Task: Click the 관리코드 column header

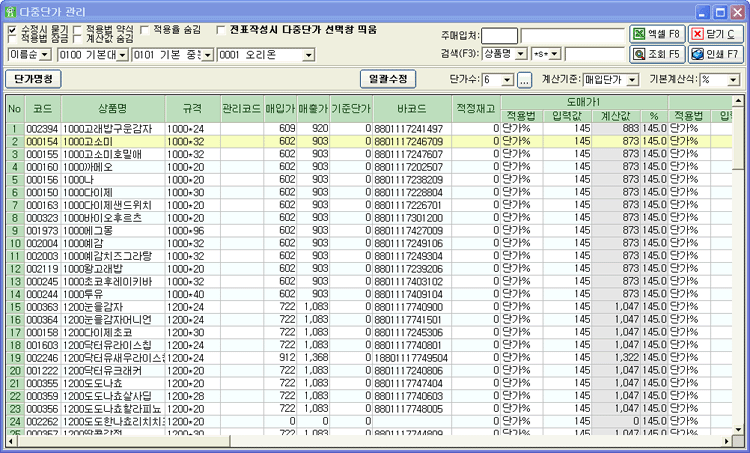Action: pos(242,109)
